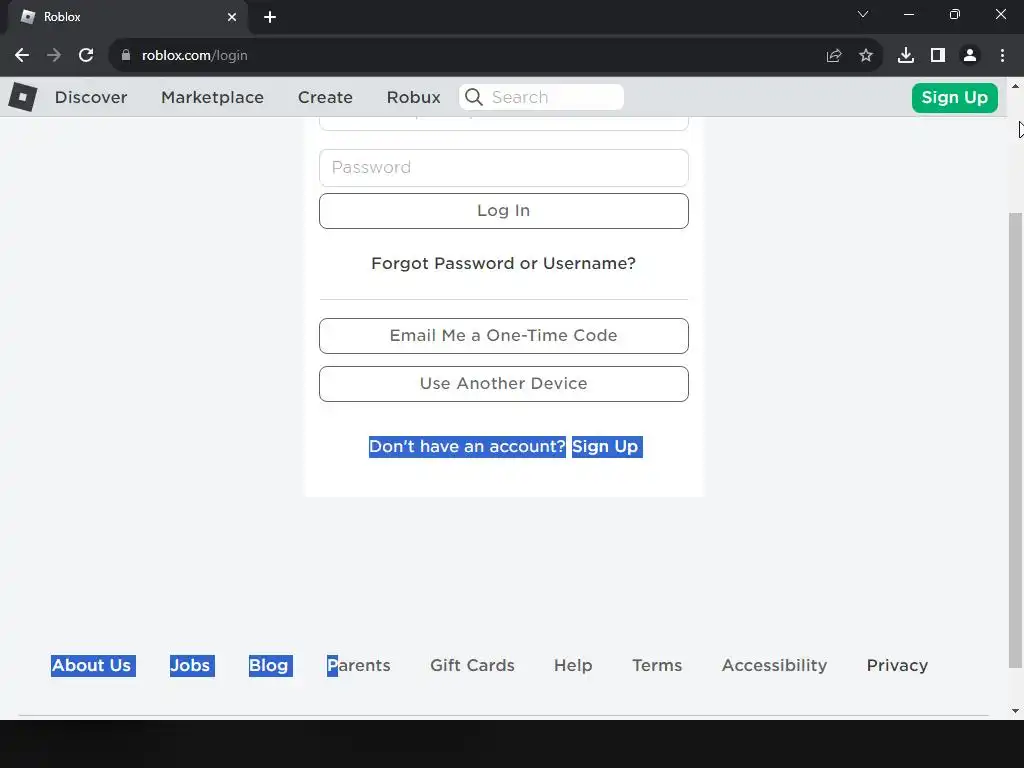Click the scrollbar down arrow
Screen dimensions: 1024x768
click(1016, 711)
